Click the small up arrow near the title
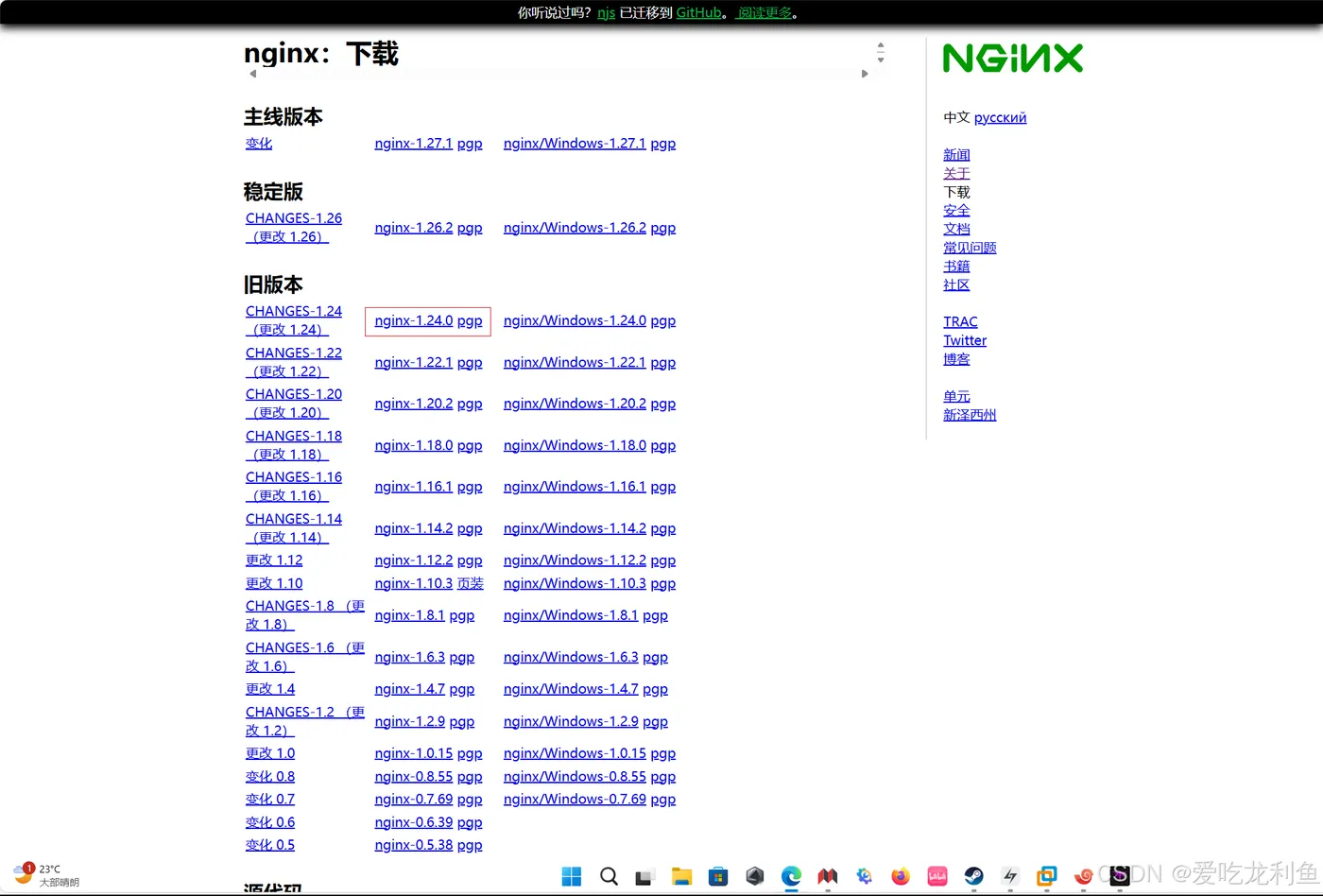This screenshot has width=1323, height=896. pos(881,44)
